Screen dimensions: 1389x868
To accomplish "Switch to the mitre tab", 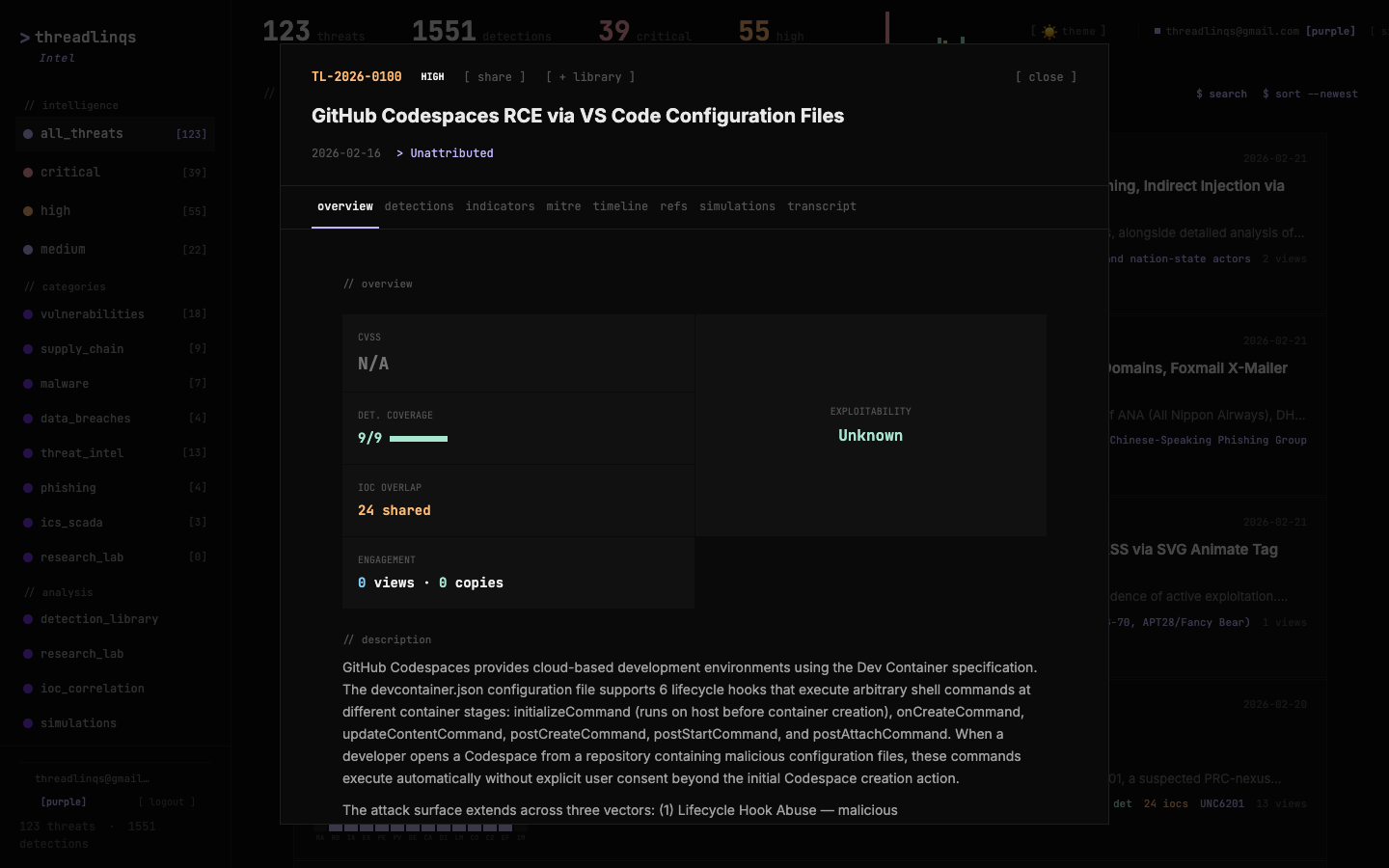I will 564,206.
